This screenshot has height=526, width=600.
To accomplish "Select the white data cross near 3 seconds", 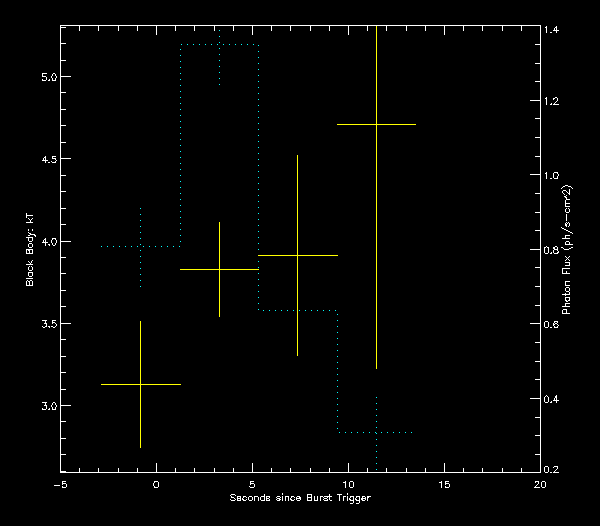I will pyautogui.click(x=219, y=269).
